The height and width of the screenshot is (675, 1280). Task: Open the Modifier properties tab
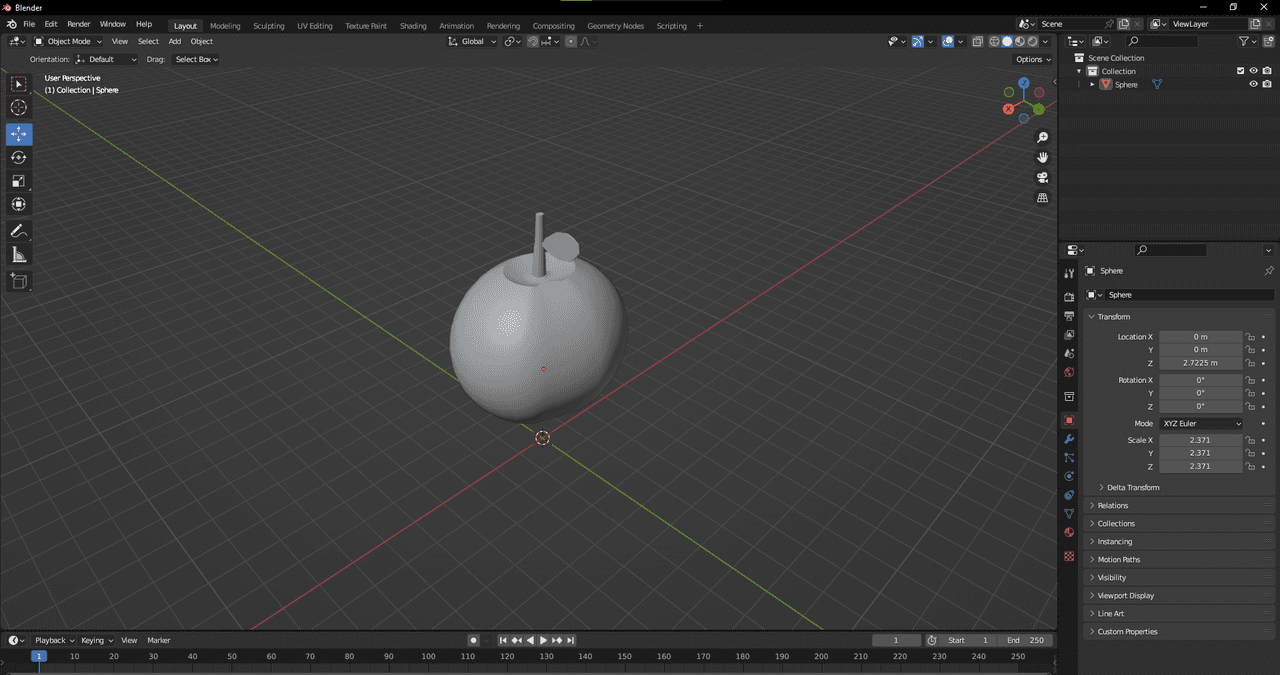(x=1069, y=439)
